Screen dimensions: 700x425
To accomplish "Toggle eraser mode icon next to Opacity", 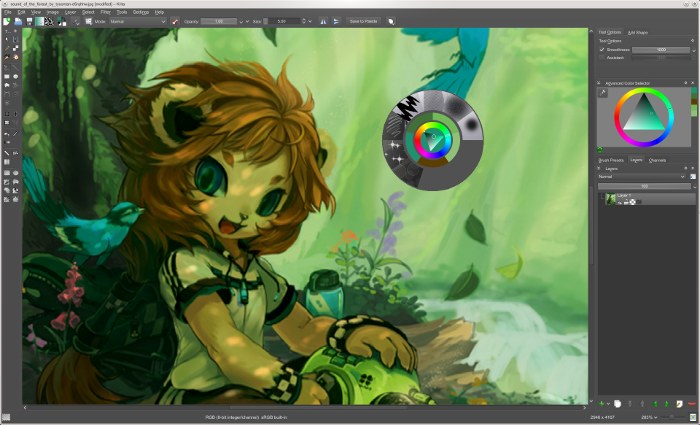I will click(x=175, y=20).
